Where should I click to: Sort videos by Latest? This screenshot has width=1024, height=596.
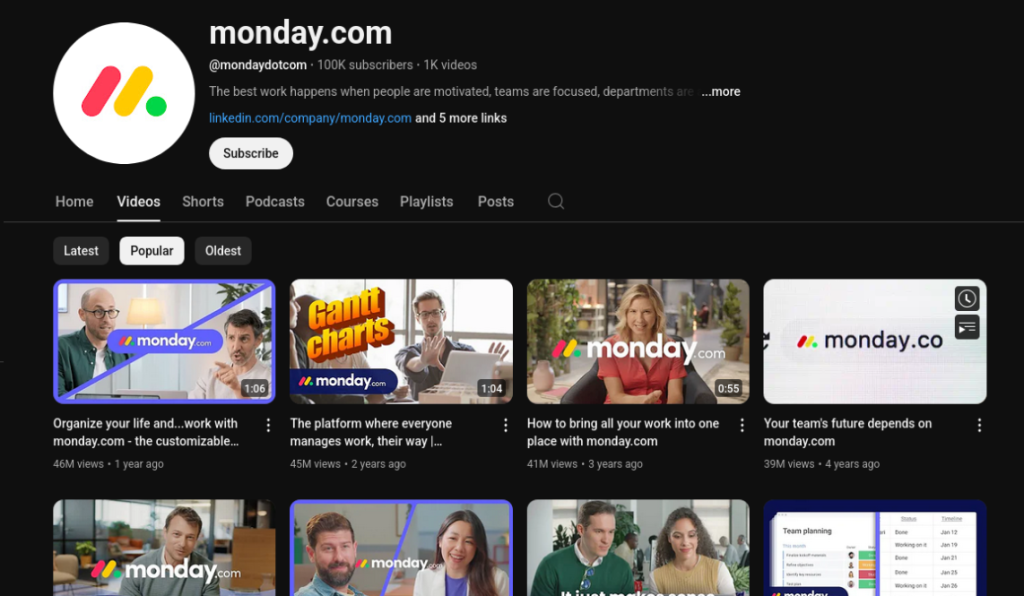coord(81,251)
